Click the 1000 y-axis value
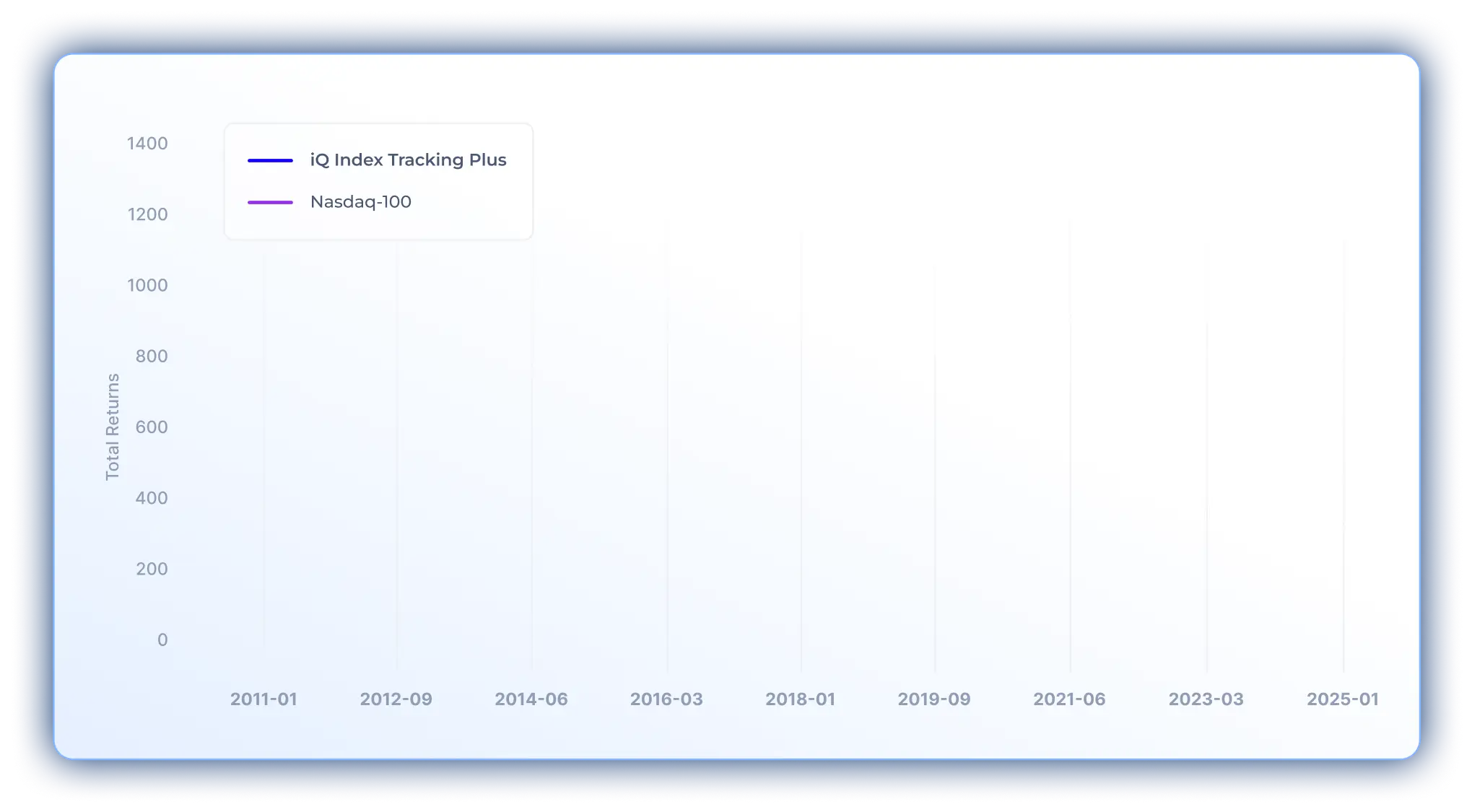 click(147, 285)
